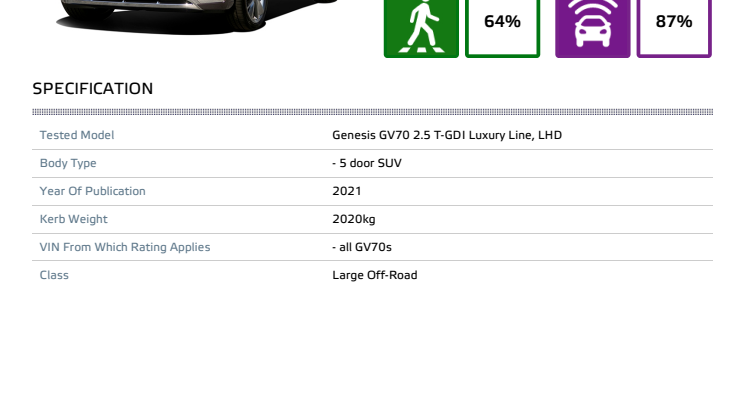Click the car image thumbnail

tap(197, 17)
